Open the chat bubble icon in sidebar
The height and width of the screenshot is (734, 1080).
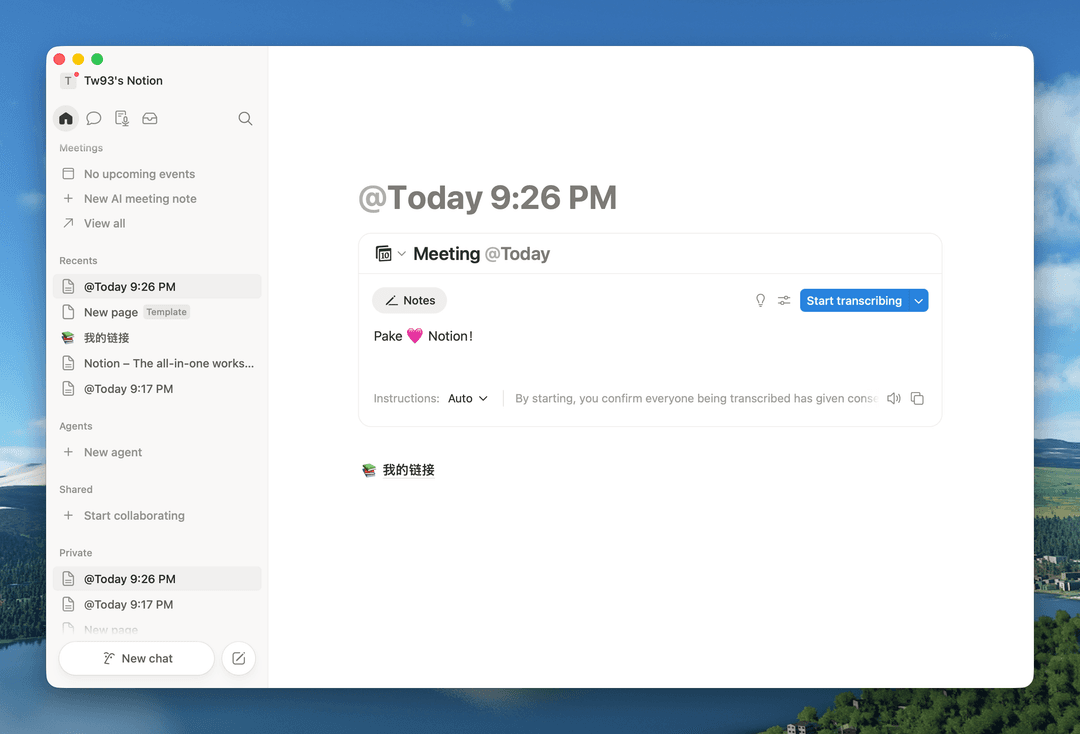[x=94, y=118]
